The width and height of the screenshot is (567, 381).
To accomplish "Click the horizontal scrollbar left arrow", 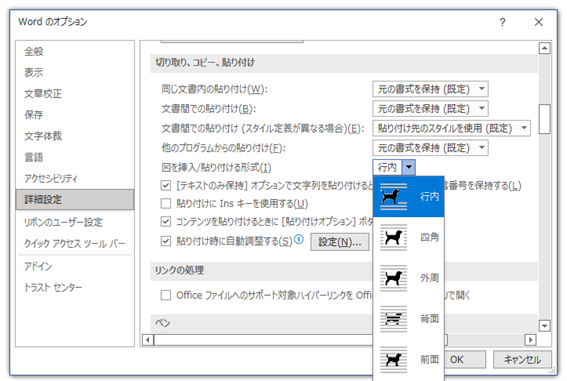I will tap(148, 340).
